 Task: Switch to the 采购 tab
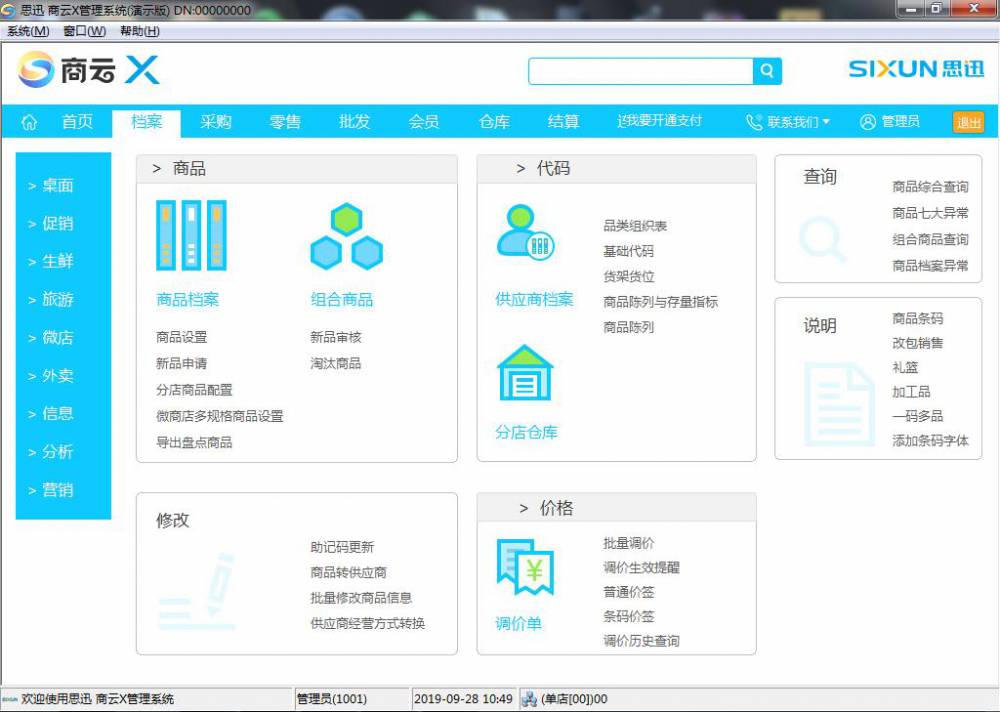point(216,121)
